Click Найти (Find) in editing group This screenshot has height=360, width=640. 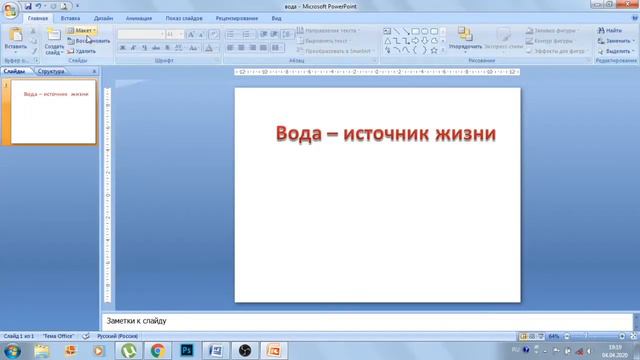click(x=610, y=31)
